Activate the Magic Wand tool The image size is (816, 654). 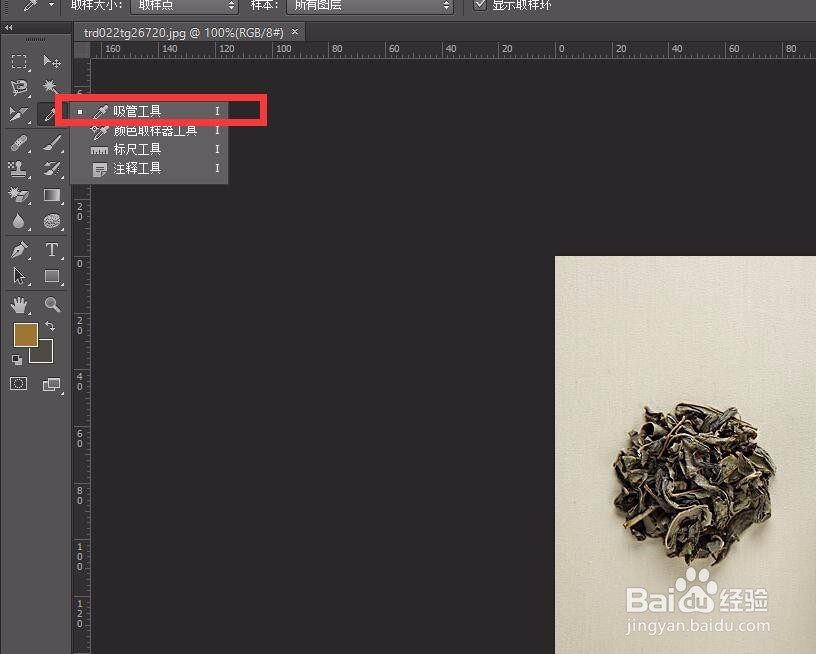50,86
